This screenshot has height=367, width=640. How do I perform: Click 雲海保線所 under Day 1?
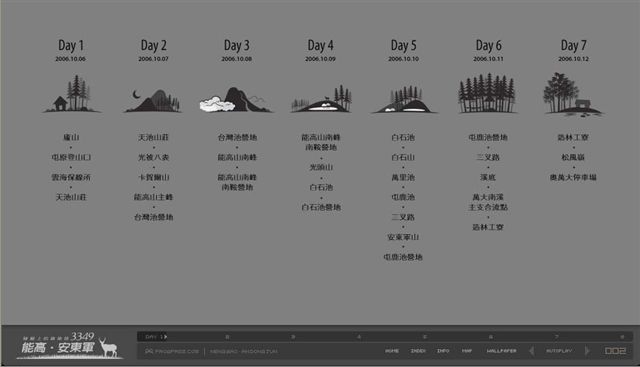(x=71, y=177)
